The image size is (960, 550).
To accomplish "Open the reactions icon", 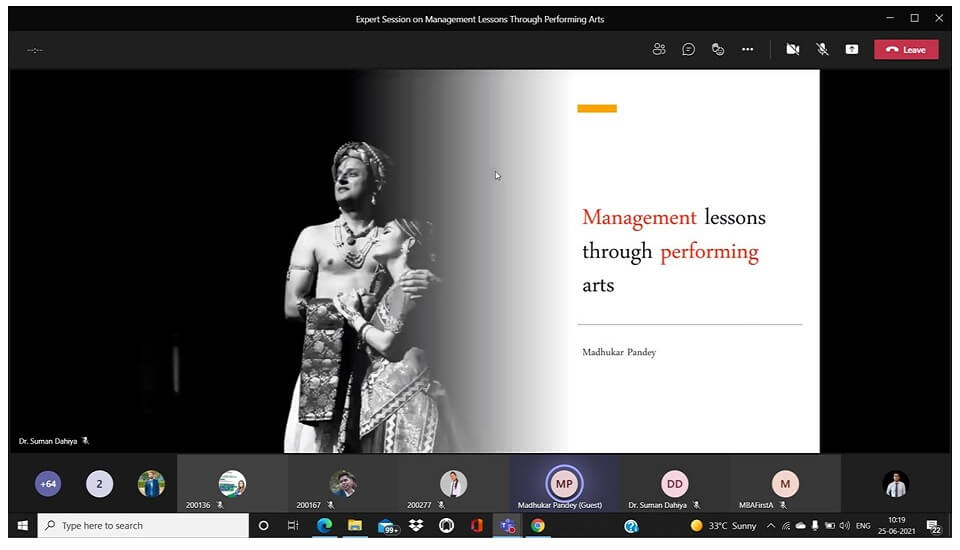I will coord(717,49).
